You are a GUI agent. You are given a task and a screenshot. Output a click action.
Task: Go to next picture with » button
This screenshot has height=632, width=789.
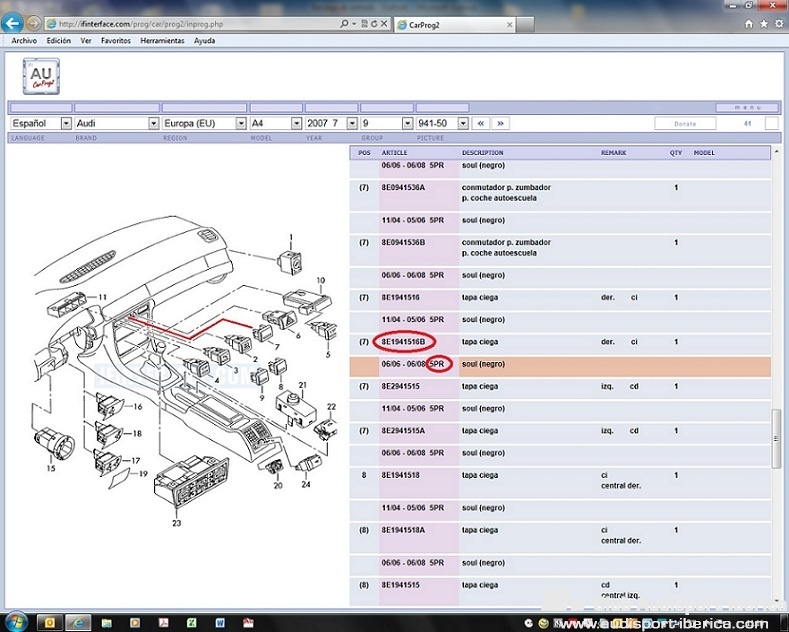coord(500,123)
